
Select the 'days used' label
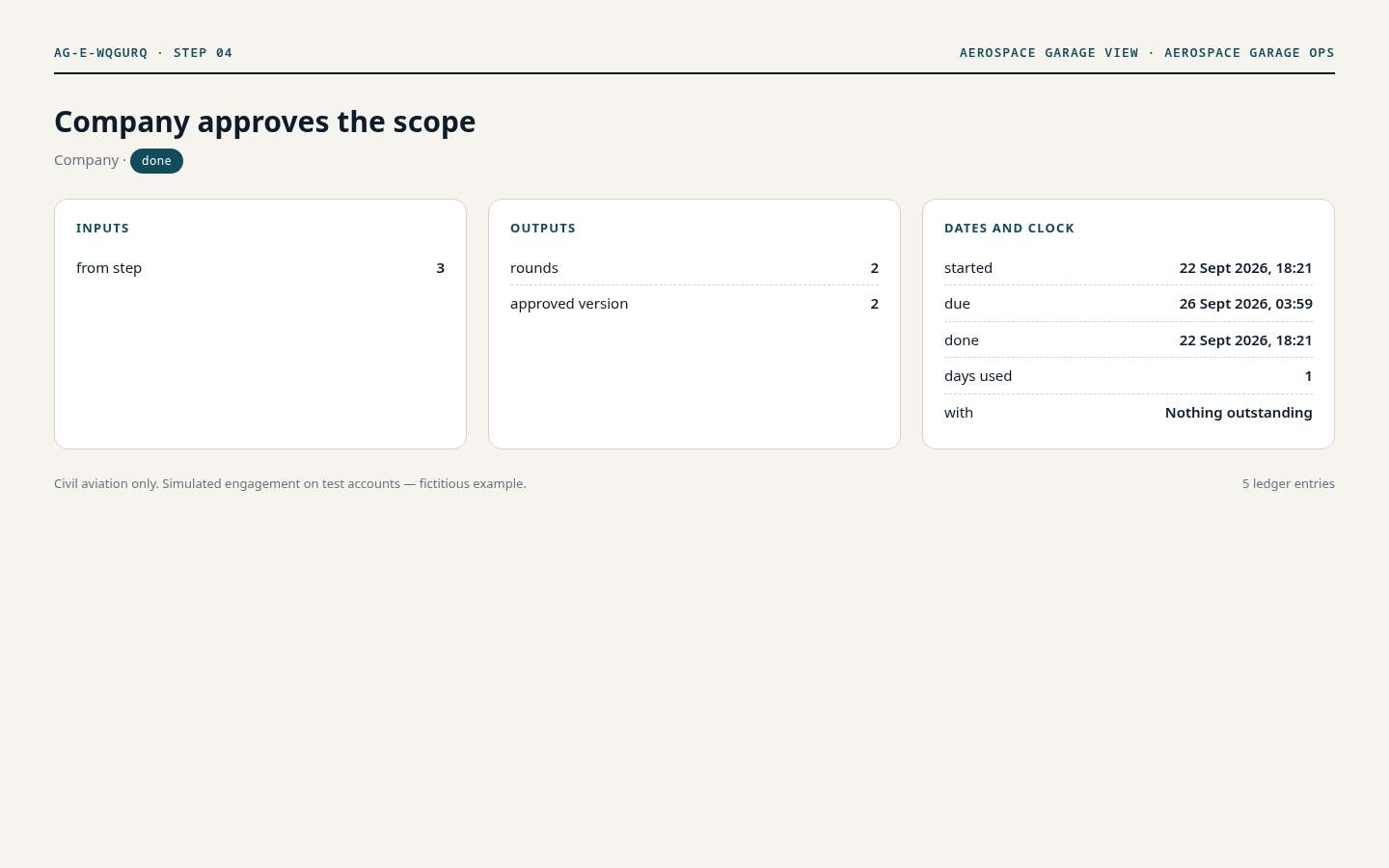(978, 376)
